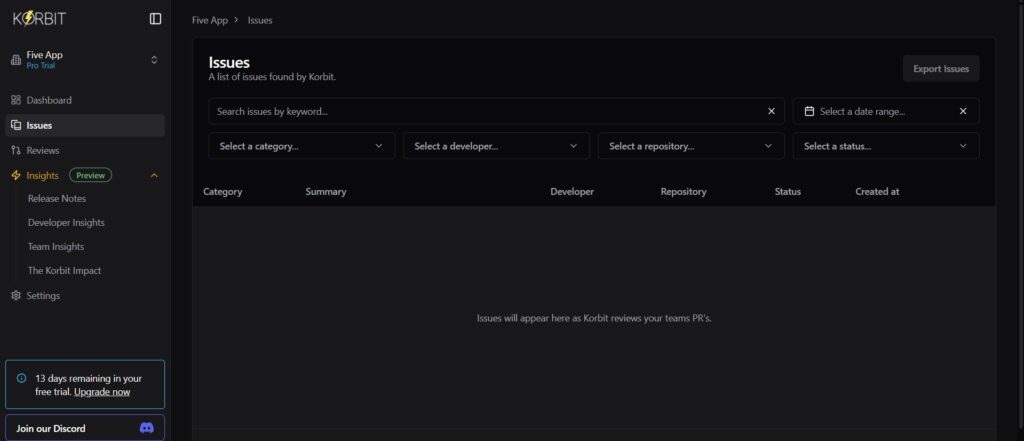Click the info icon in trial notice
Viewport: 1024px width, 441px height.
(x=22, y=378)
